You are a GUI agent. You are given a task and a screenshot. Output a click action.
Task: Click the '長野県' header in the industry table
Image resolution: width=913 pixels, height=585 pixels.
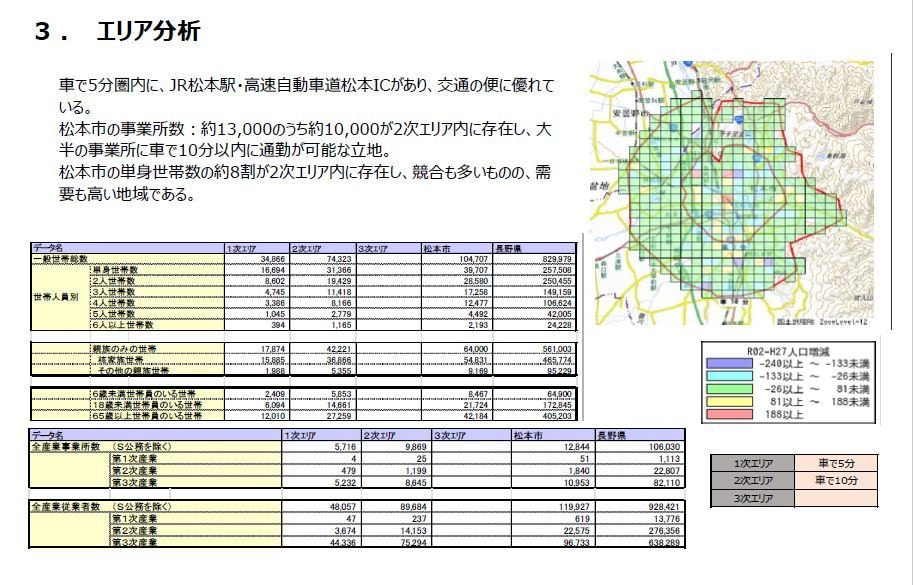[611, 435]
